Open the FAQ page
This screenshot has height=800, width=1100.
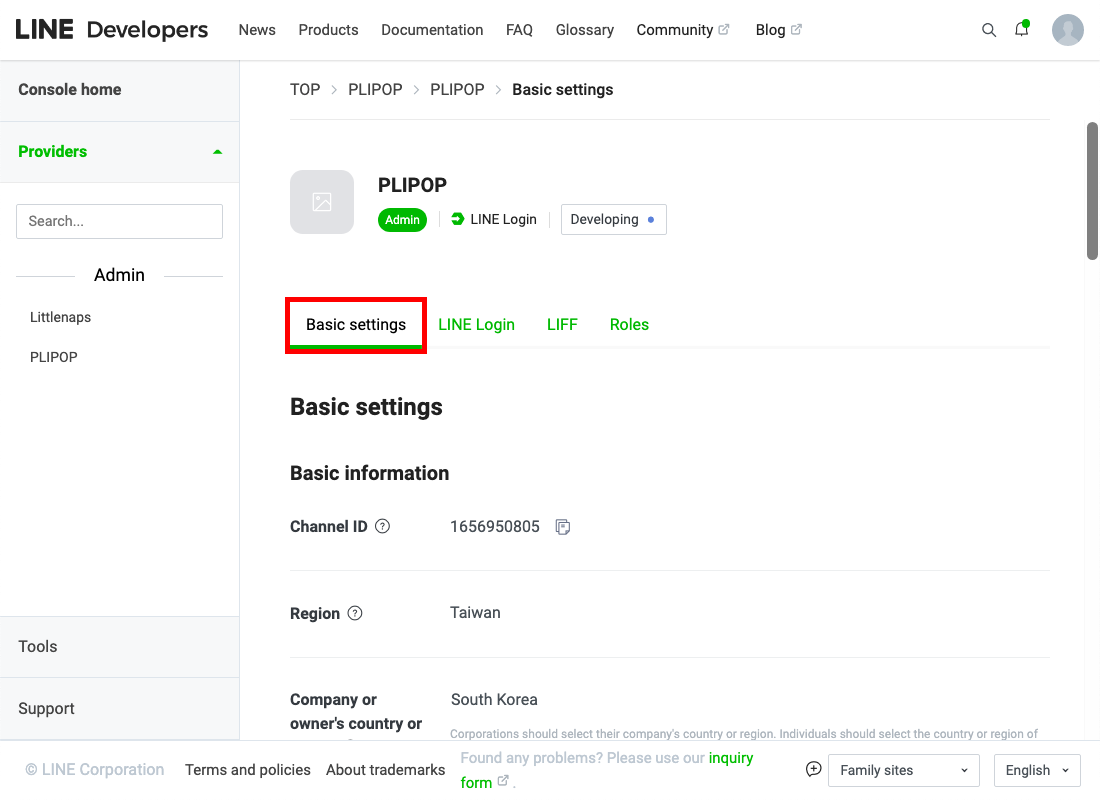[519, 30]
